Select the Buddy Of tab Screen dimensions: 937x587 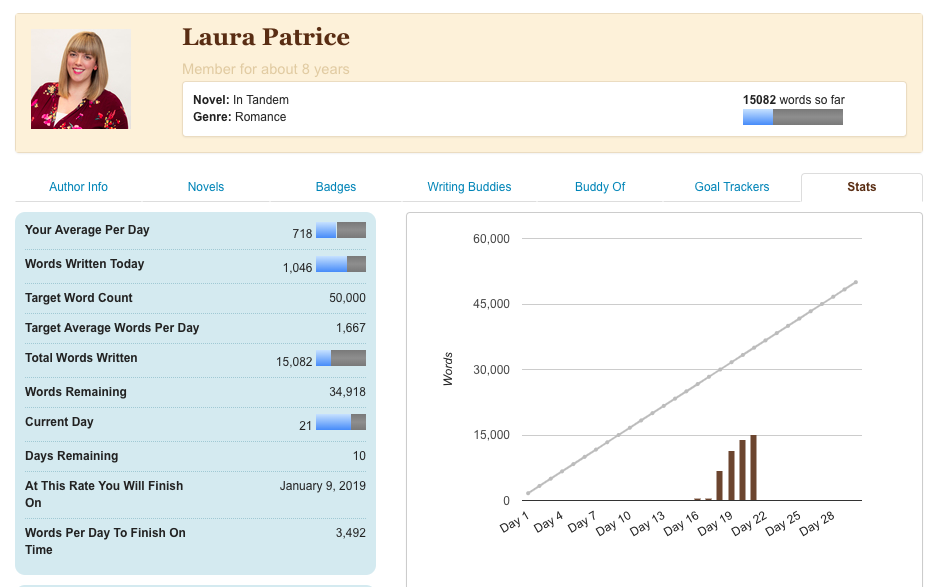coord(600,187)
